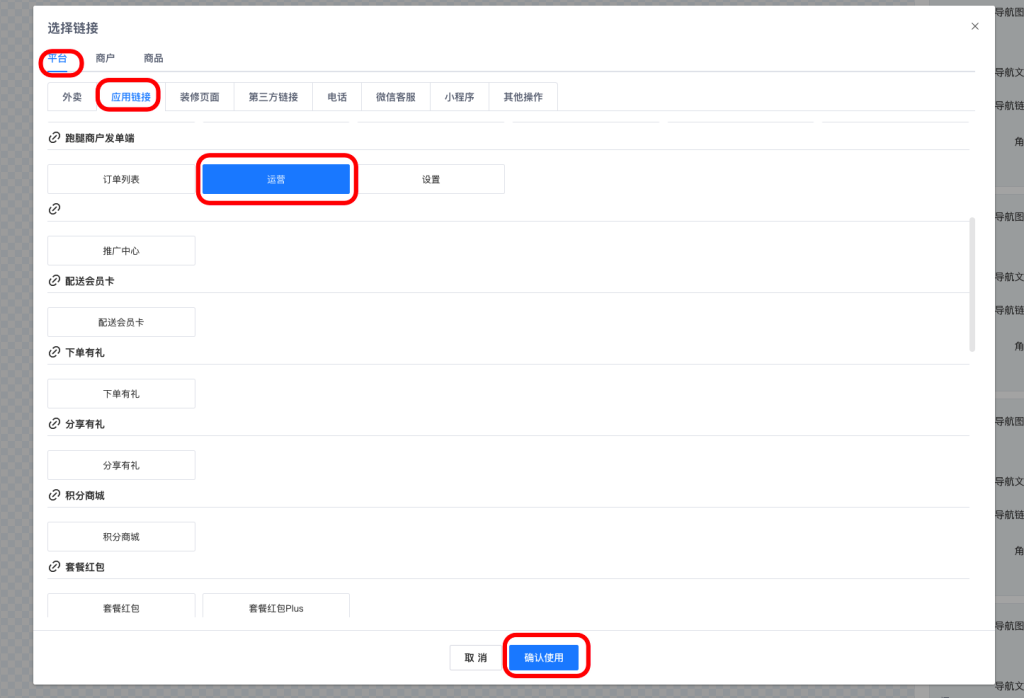Close the 选择链接 dialog
This screenshot has width=1024, height=698.
974,27
